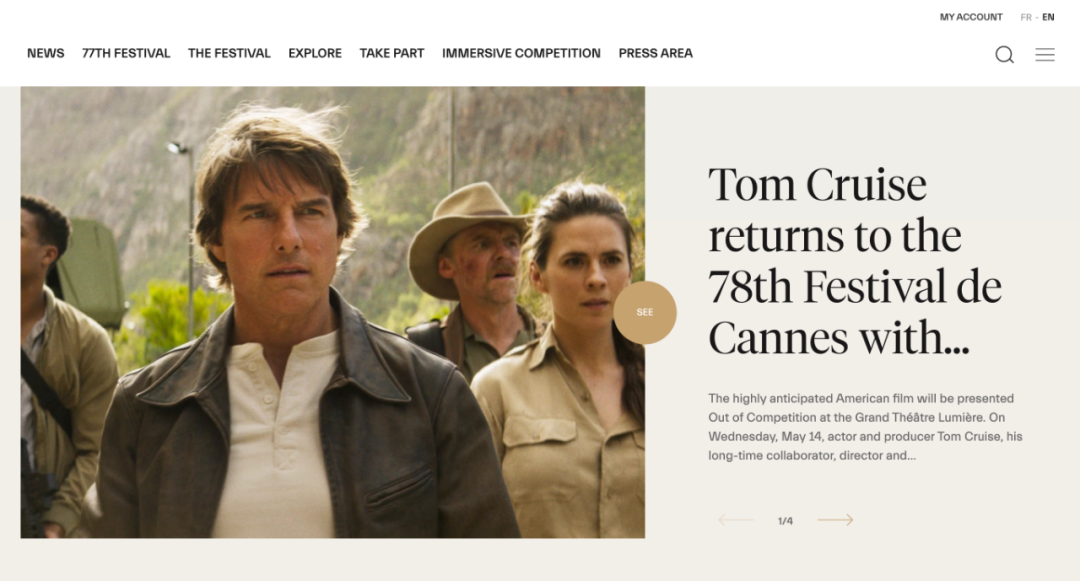Switch language to FR
Viewport: 1080px width, 581px height.
click(1026, 17)
